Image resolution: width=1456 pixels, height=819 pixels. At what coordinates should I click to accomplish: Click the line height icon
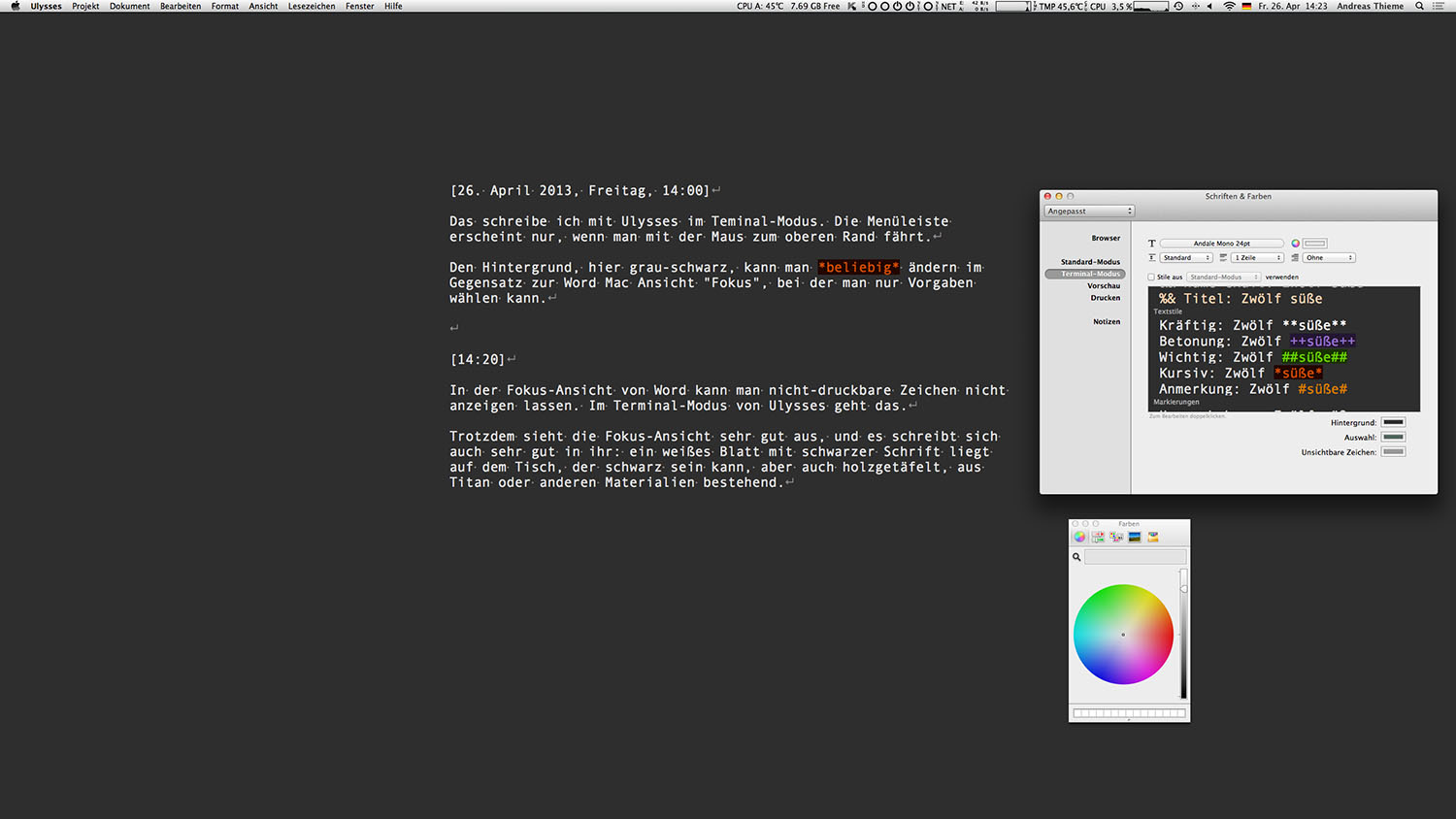pyautogui.click(x=1152, y=258)
